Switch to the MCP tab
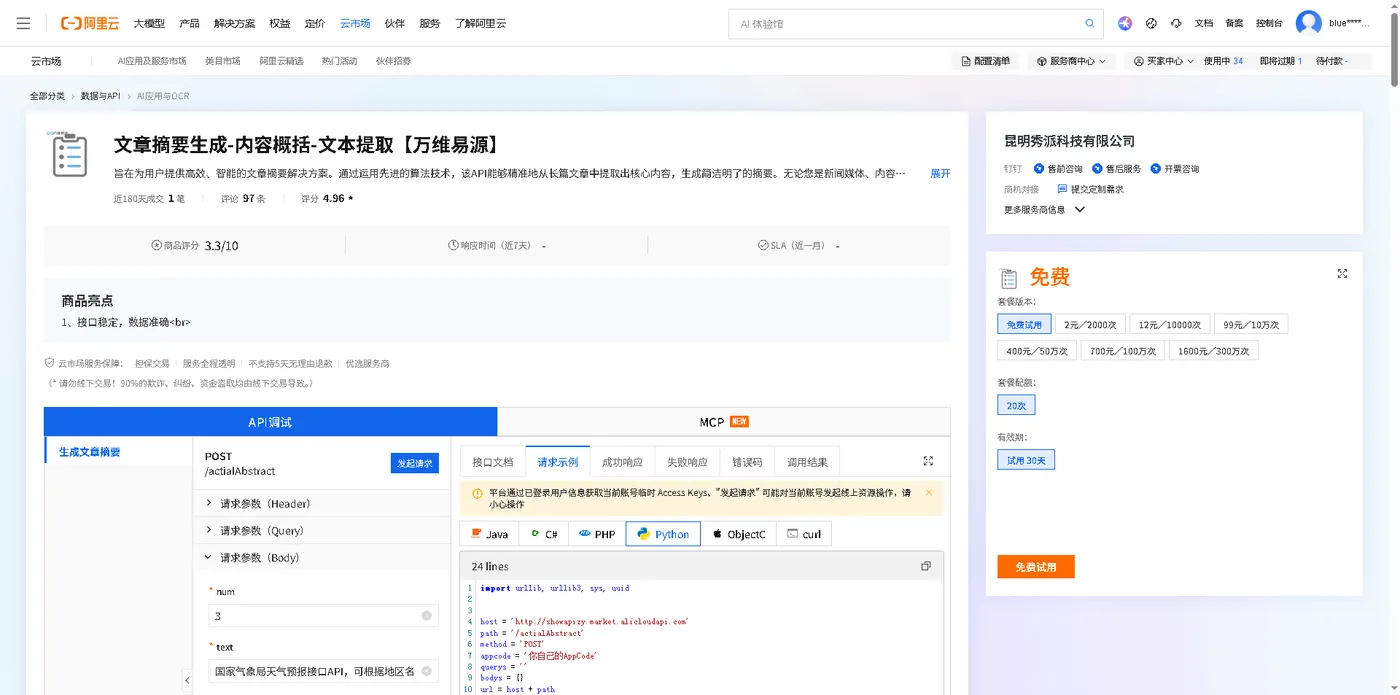Image resolution: width=1400 pixels, height=695 pixels. pyautogui.click(x=723, y=422)
